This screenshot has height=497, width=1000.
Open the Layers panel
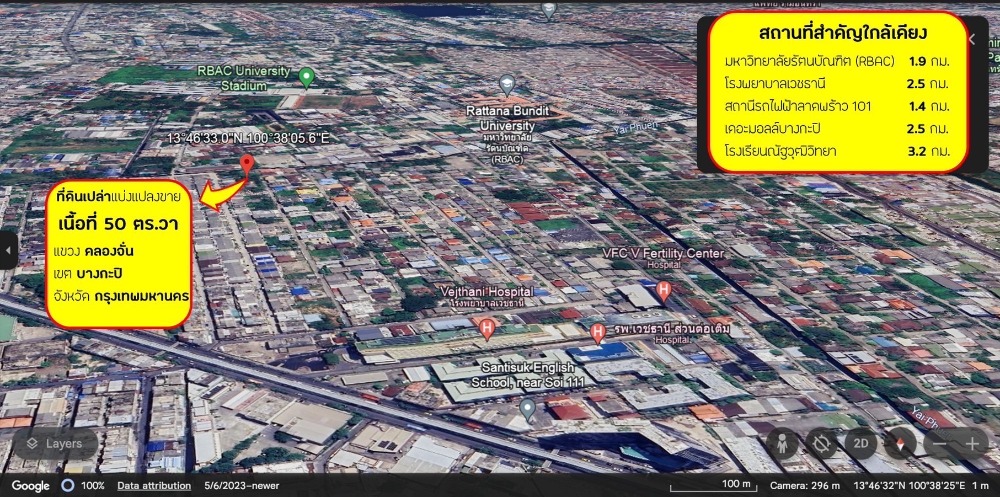(55, 443)
